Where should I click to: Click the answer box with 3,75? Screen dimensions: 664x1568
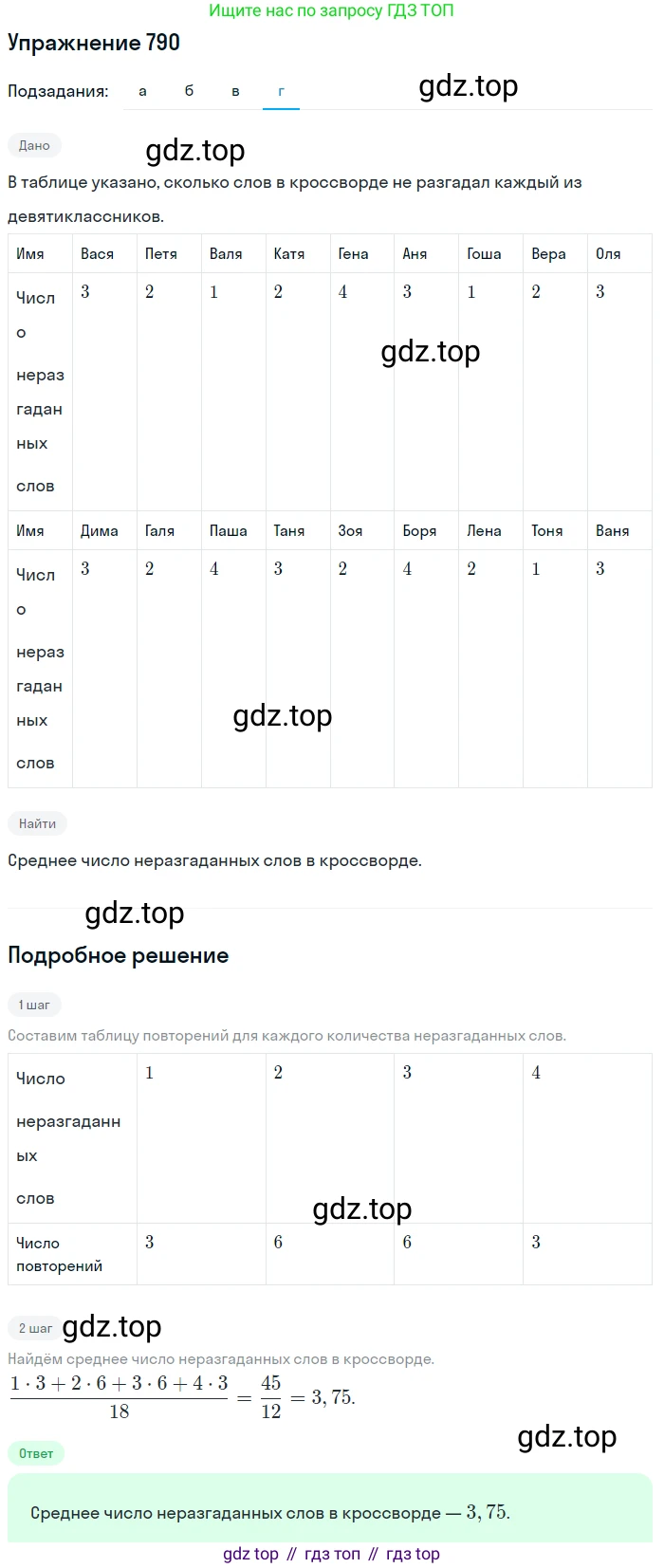(329, 1513)
